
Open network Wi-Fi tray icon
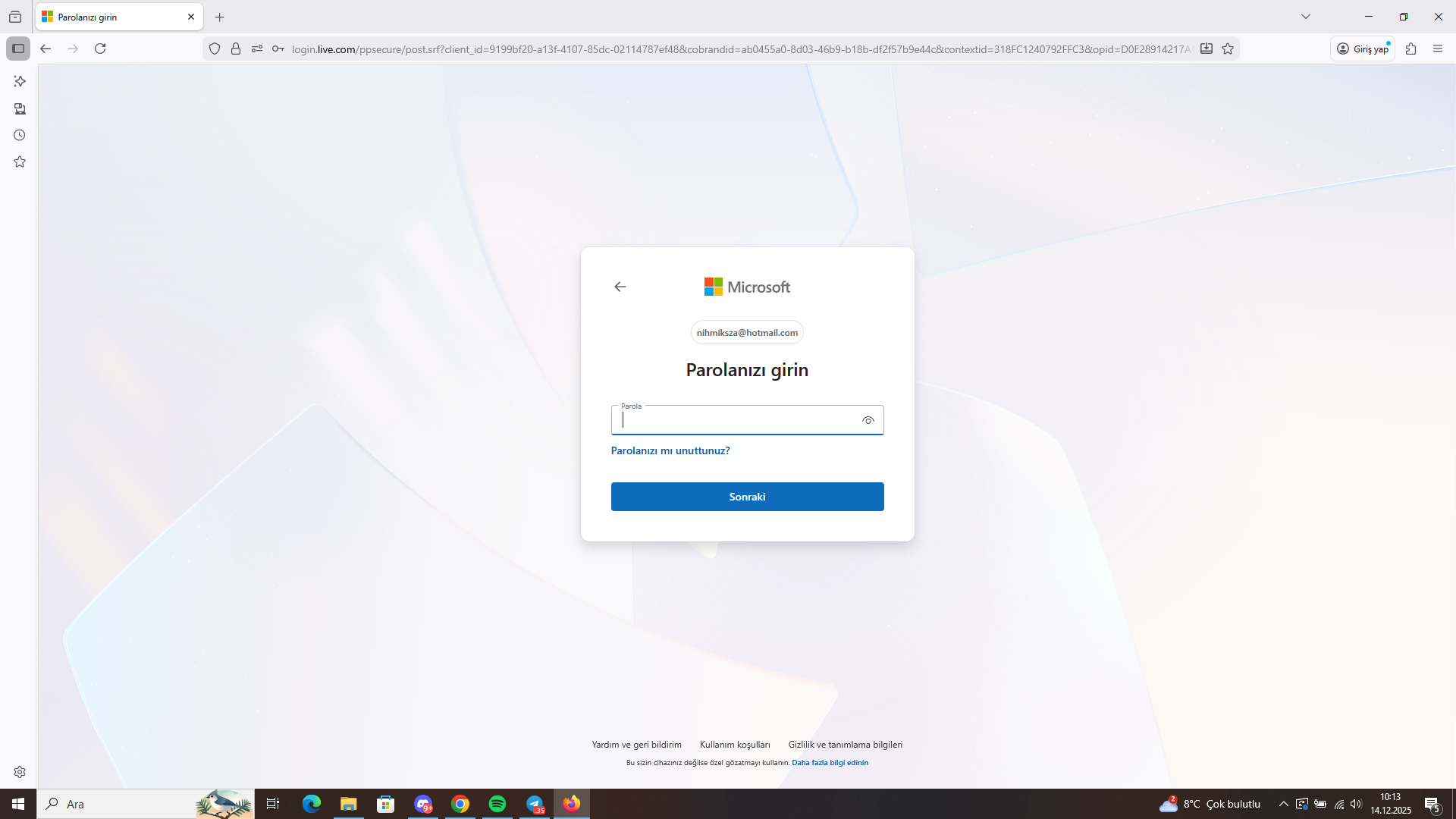(1339, 804)
